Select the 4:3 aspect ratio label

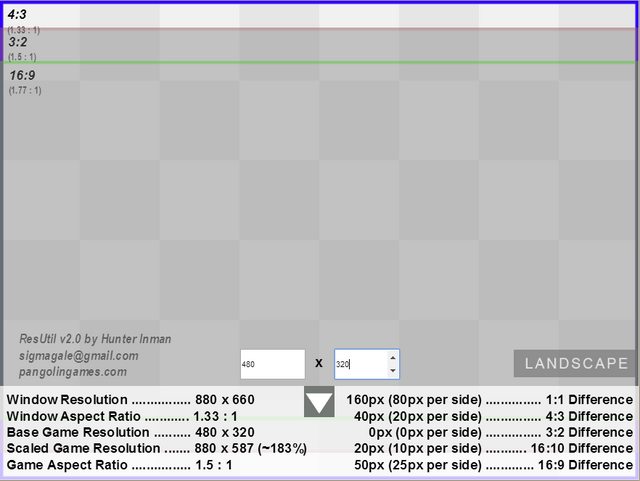click(18, 15)
